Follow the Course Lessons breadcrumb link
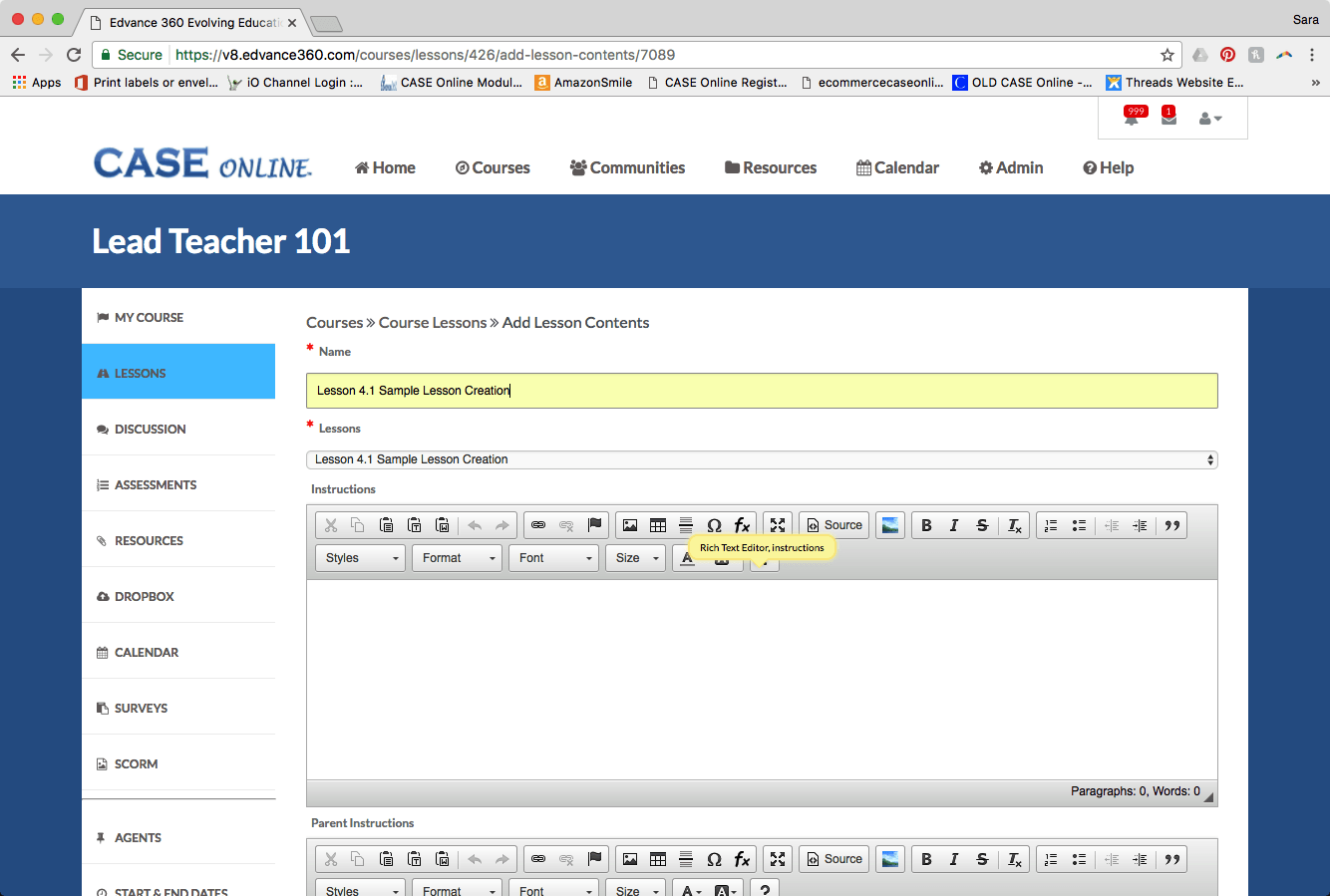Screen dimensions: 1330x896 [x=433, y=323]
